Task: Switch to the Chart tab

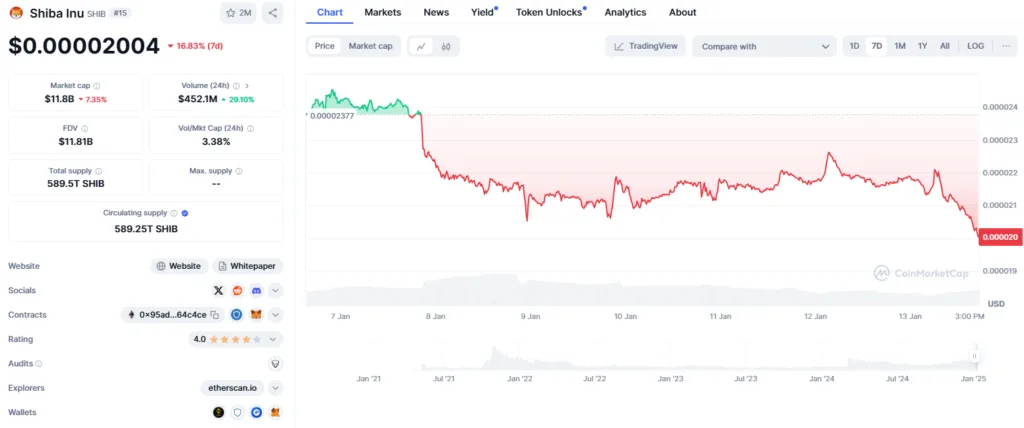Action: (330, 12)
